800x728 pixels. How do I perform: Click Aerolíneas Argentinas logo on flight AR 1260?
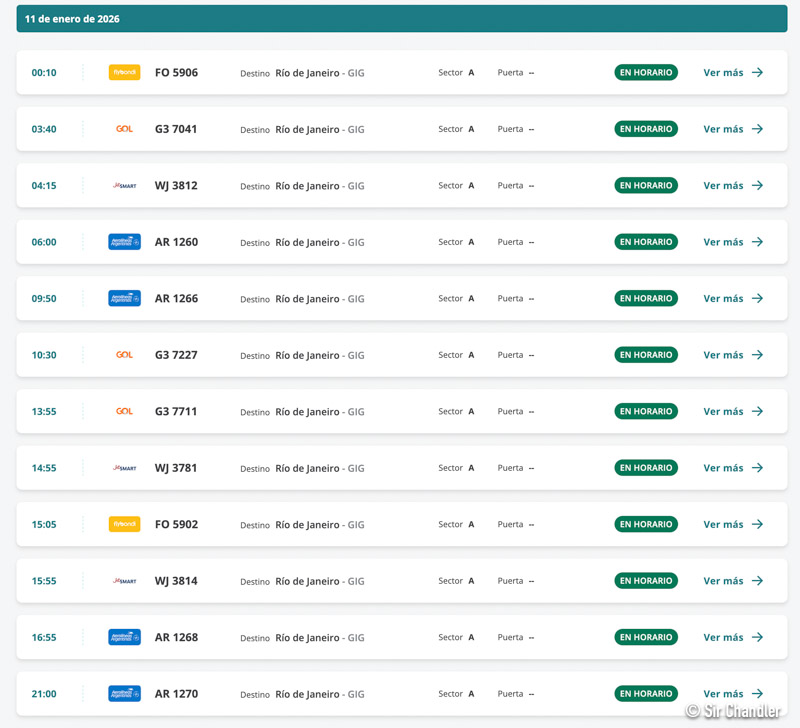[124, 242]
